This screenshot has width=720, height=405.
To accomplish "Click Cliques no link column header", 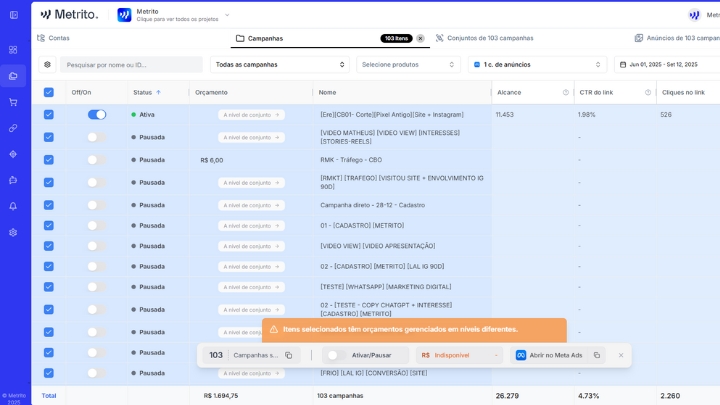I will 683,92.
